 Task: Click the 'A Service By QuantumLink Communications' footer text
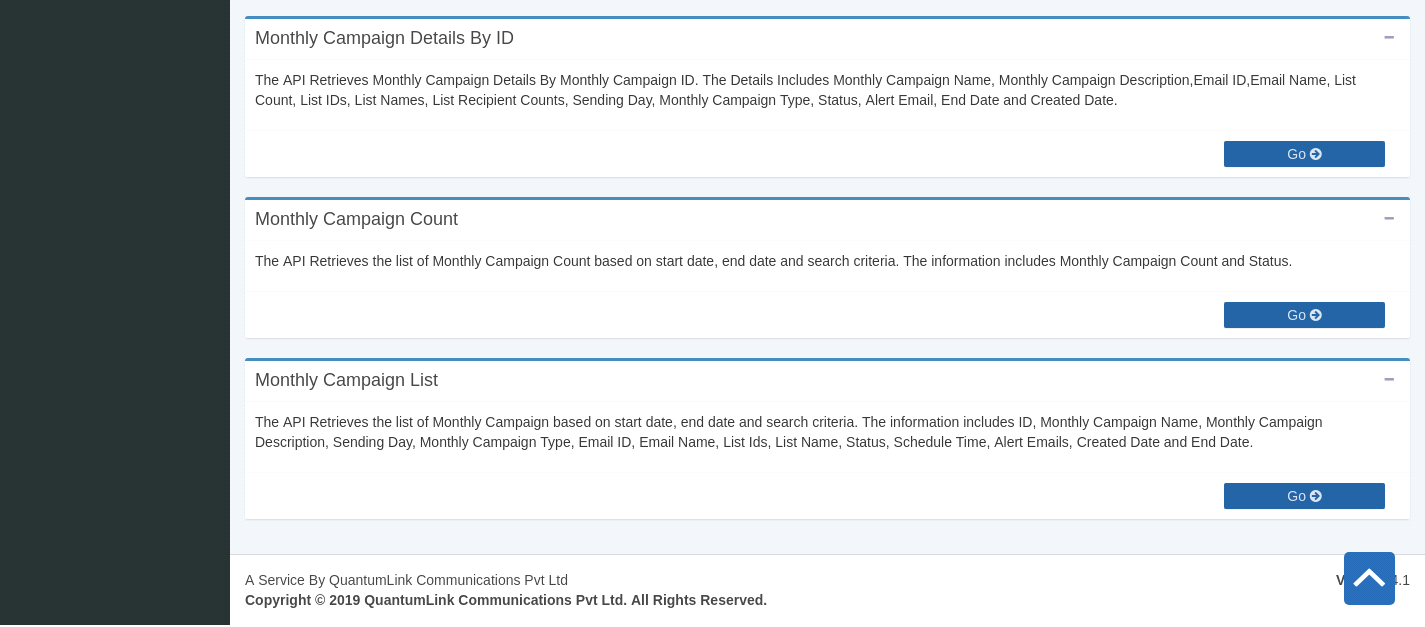tap(406, 580)
